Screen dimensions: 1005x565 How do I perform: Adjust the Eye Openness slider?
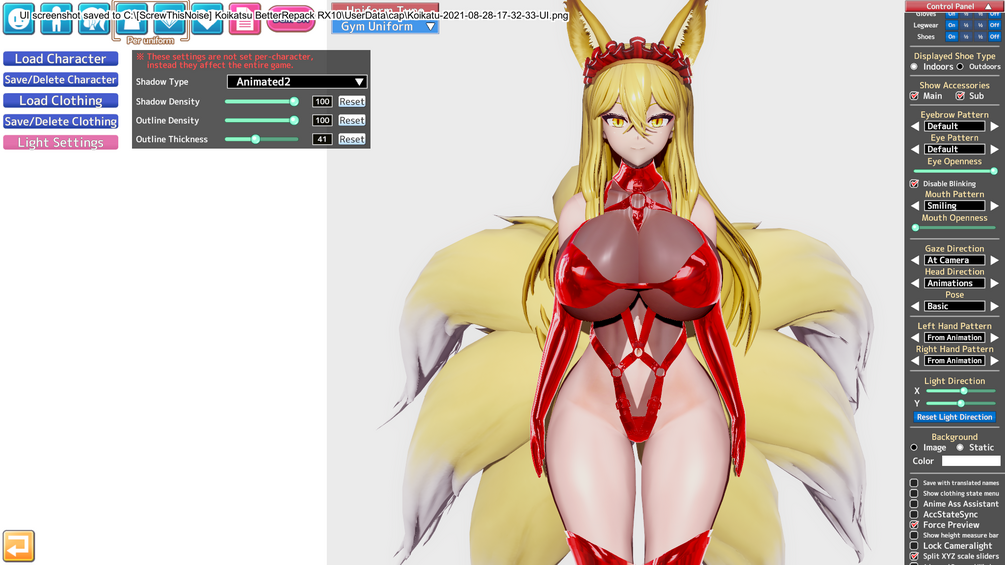pyautogui.click(x=954, y=171)
